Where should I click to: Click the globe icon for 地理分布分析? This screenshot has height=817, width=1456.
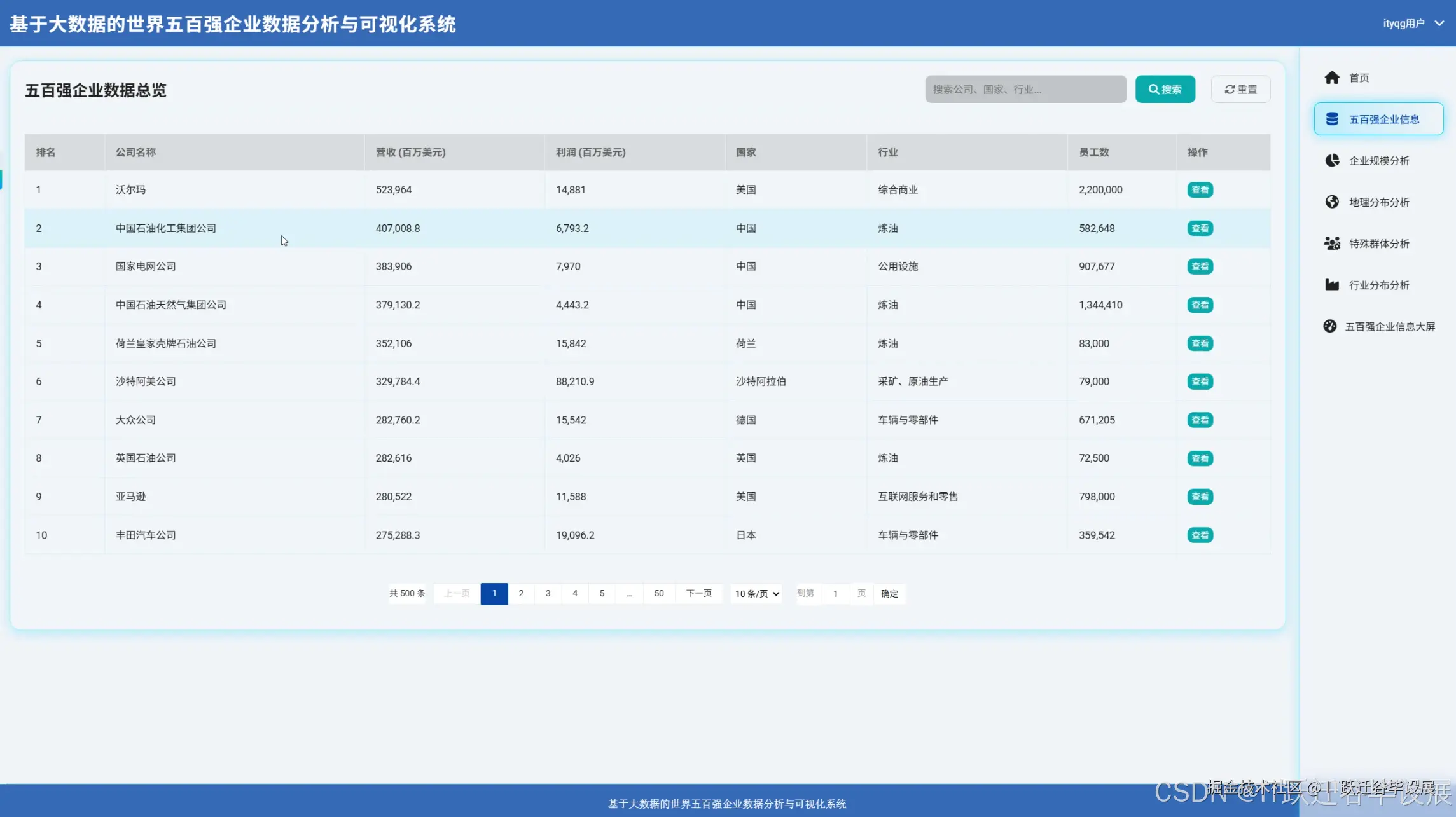(1332, 202)
